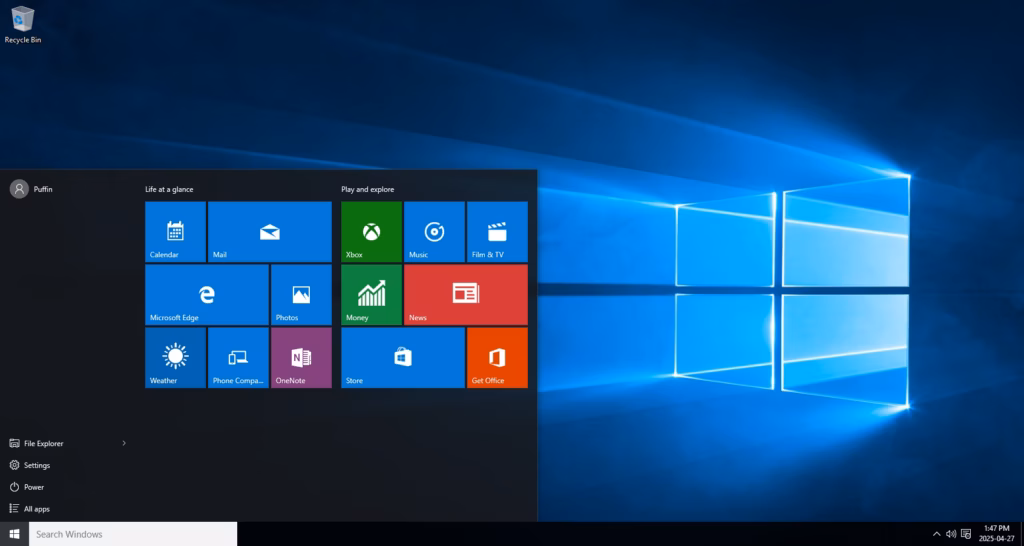1024x546 pixels.
Task: Open the Phone Companion tile
Action: point(238,358)
